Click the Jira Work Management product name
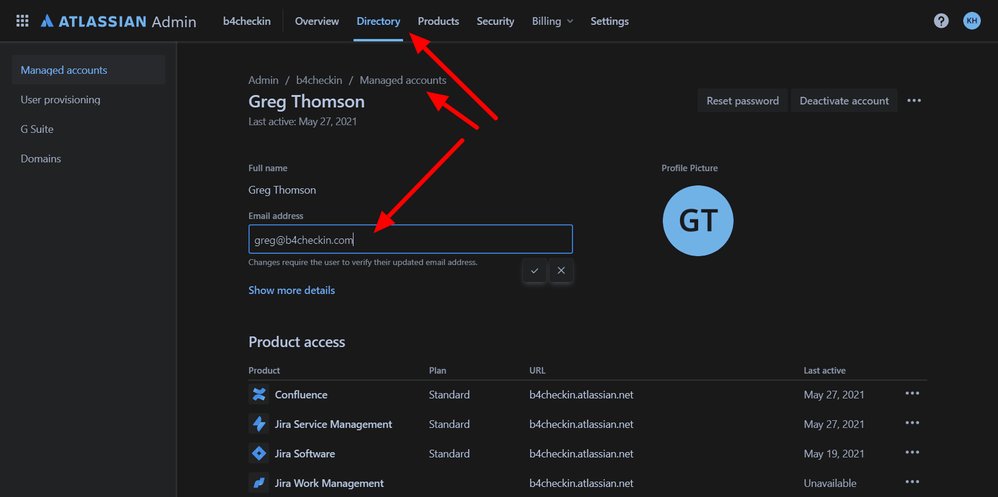This screenshot has height=497, width=998. (329, 483)
